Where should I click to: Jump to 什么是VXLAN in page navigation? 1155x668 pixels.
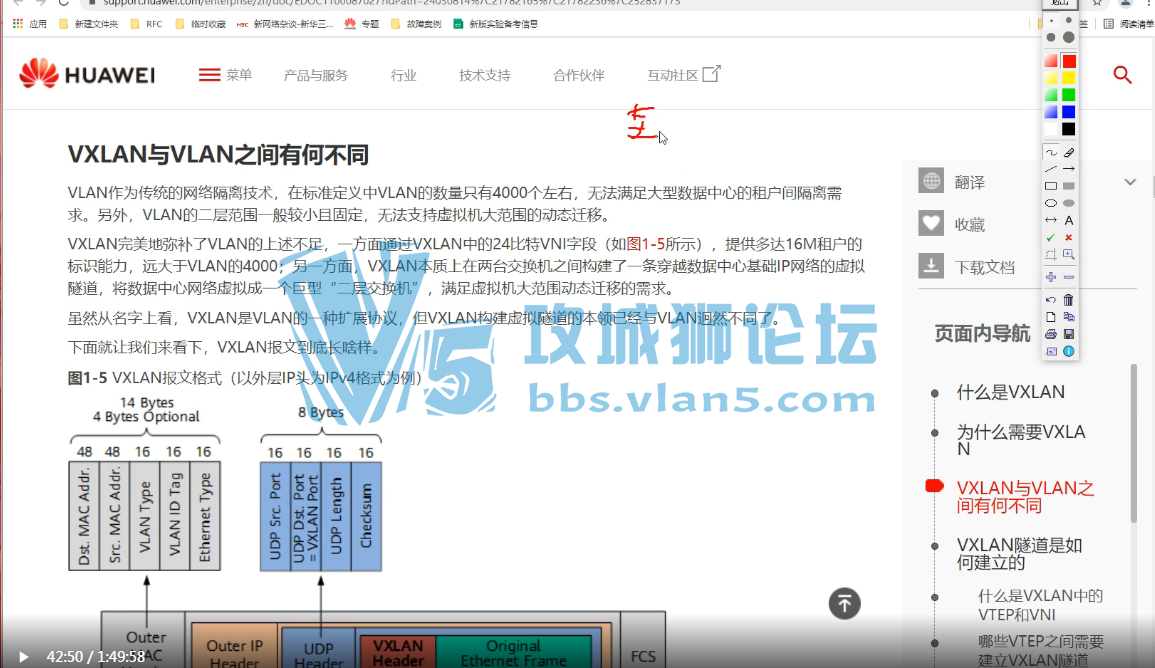coord(1011,393)
